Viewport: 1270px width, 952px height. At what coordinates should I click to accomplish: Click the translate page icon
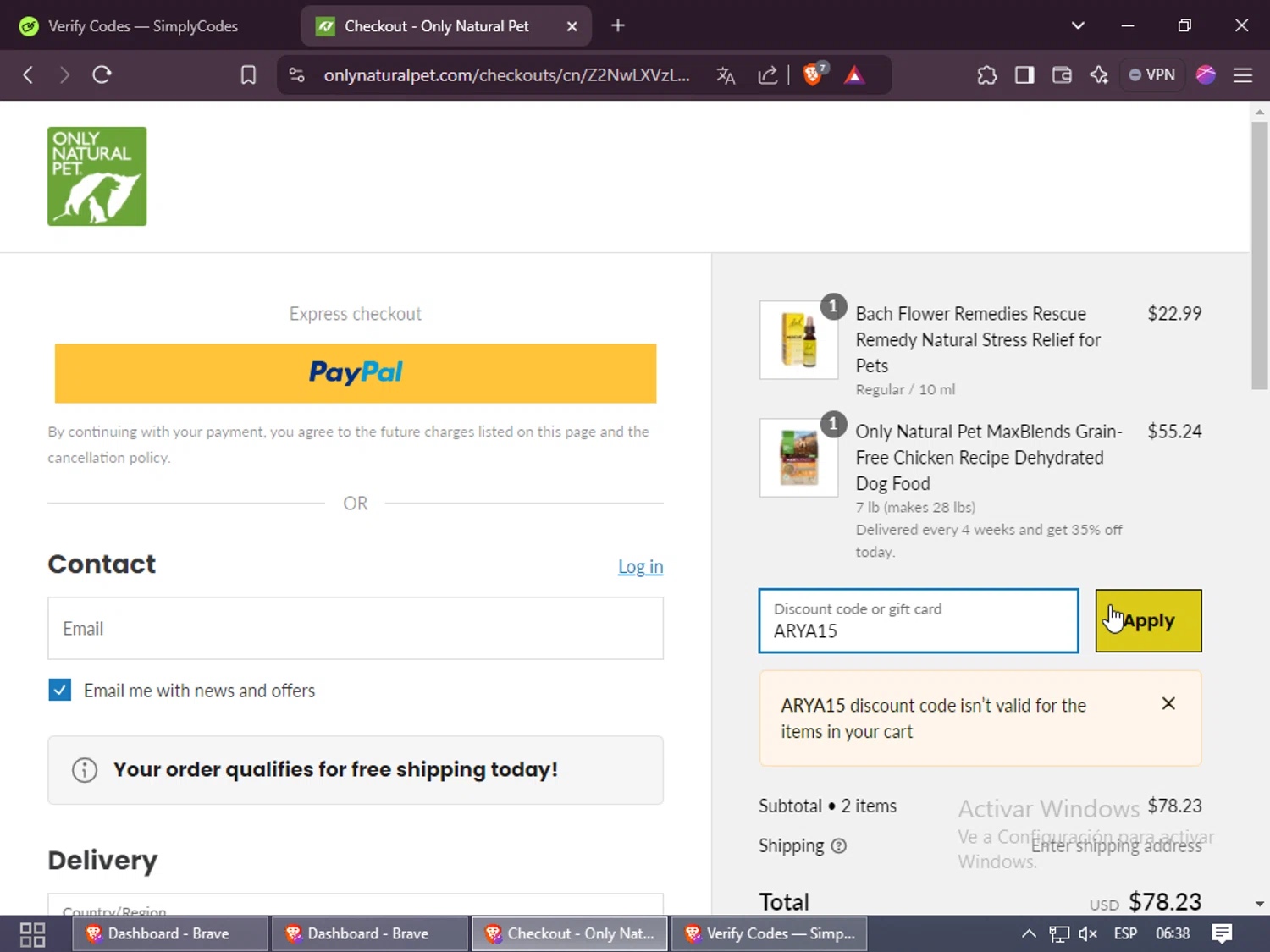click(726, 75)
